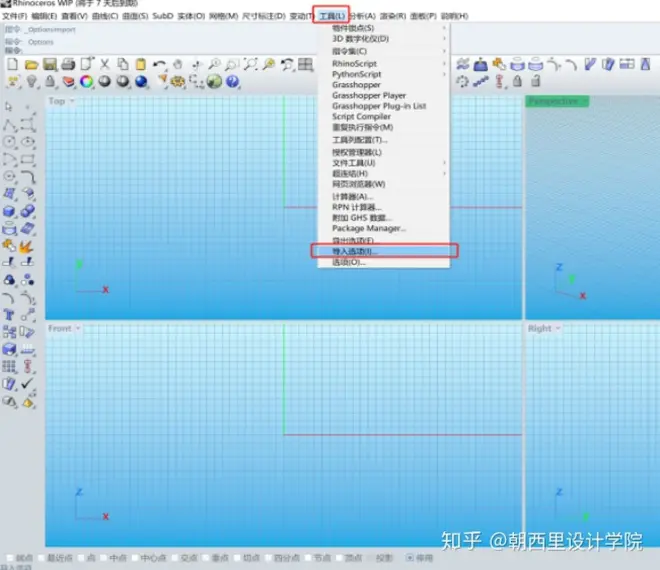This screenshot has width=660, height=570.
Task: Click the New file icon
Action: tap(13, 64)
